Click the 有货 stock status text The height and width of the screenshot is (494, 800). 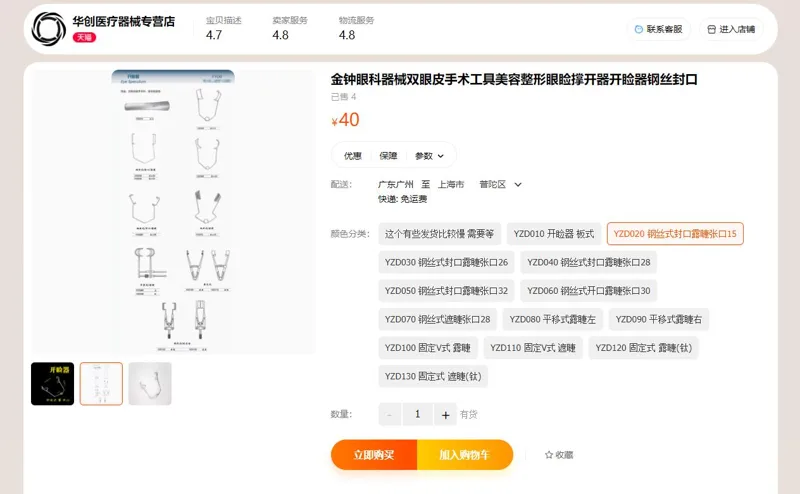[468, 414]
